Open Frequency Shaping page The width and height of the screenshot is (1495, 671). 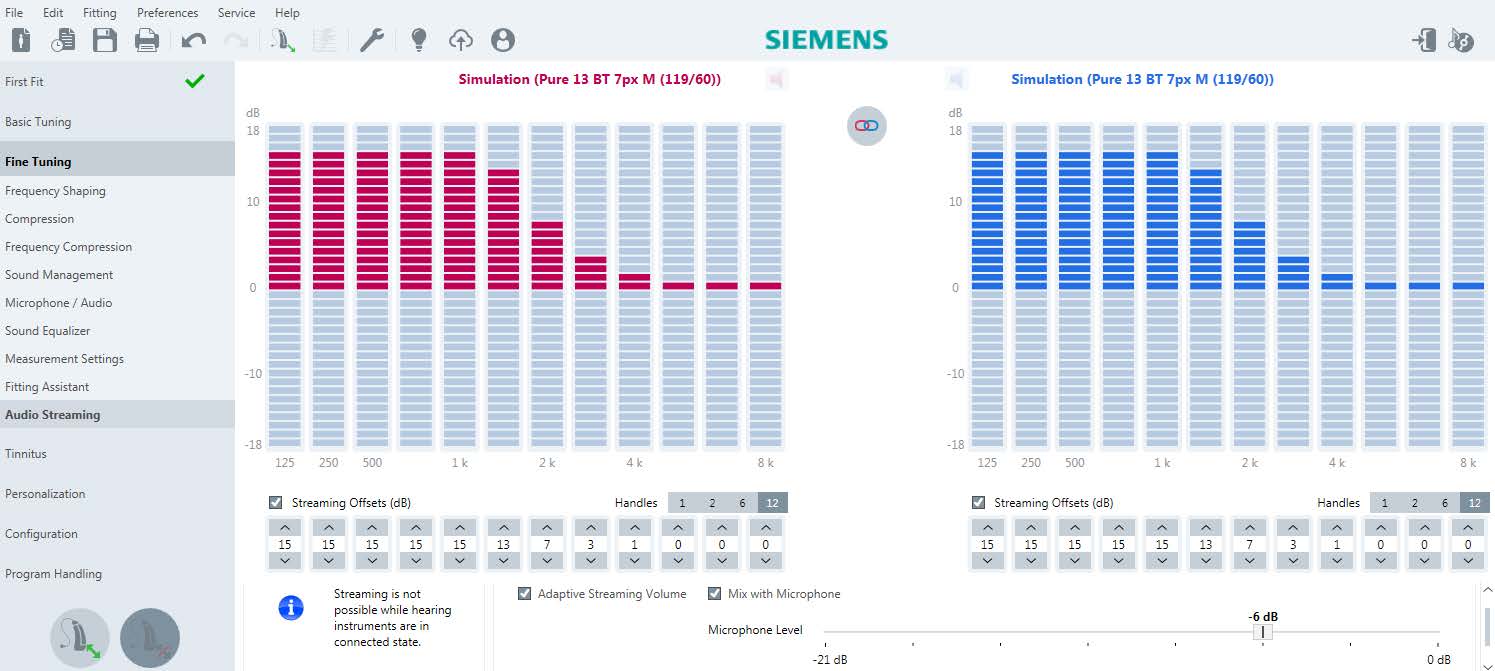(117, 191)
